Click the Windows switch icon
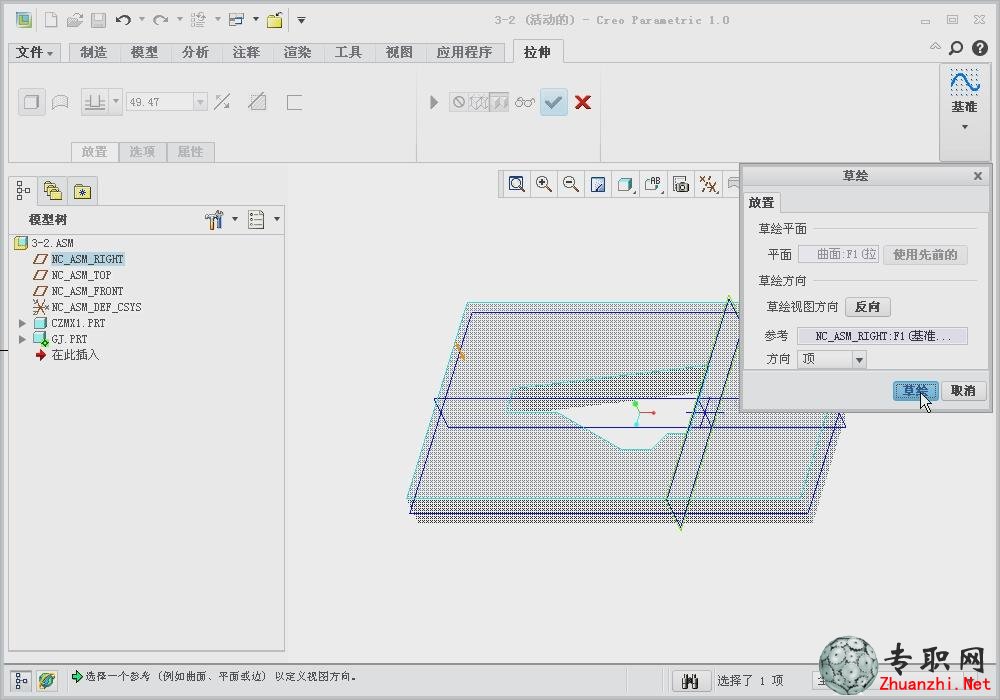Image resolution: width=1000 pixels, height=700 pixels. (237, 20)
